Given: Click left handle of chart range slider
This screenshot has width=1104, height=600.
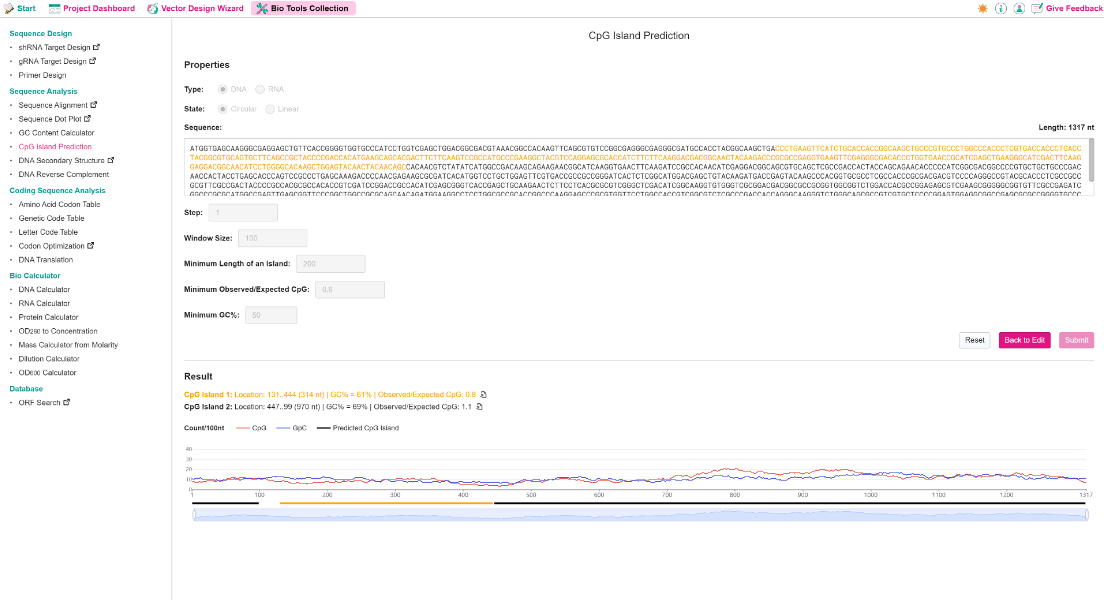Looking at the screenshot, I should [194, 515].
